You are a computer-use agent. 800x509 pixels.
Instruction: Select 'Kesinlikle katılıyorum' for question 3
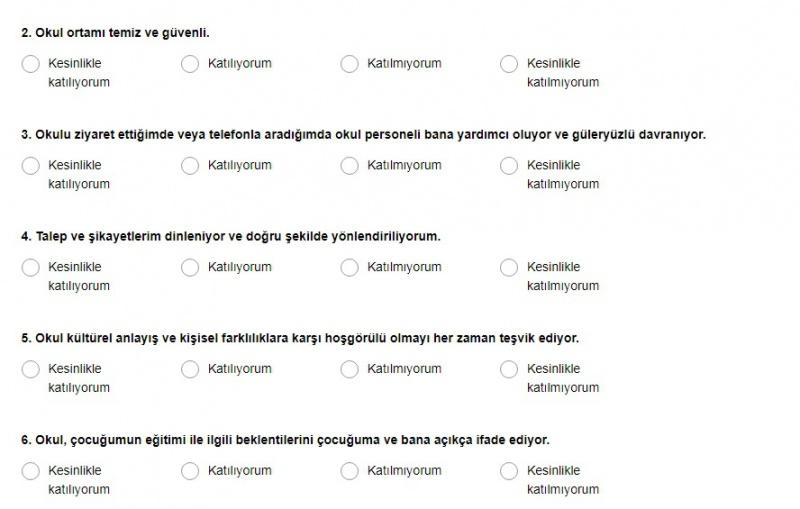point(31,166)
